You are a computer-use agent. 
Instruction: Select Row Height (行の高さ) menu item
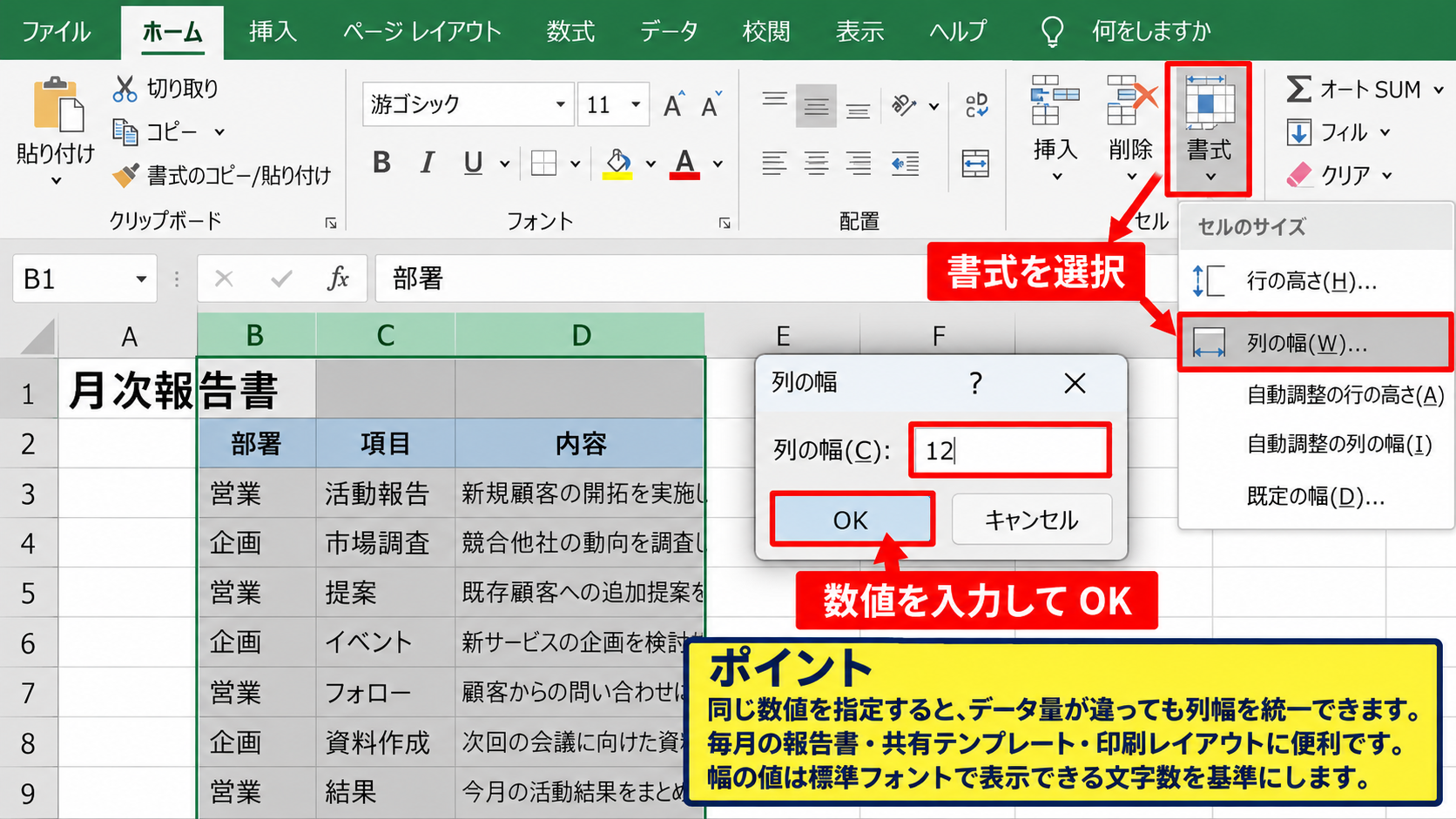[x=1316, y=281]
